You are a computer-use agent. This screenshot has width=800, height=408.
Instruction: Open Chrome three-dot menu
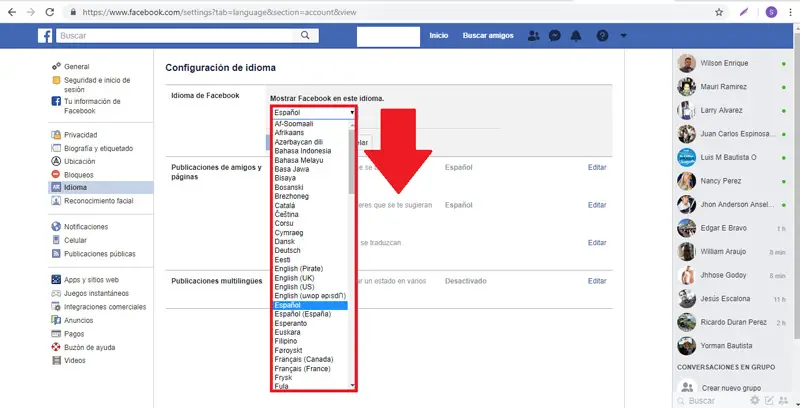tap(790, 12)
